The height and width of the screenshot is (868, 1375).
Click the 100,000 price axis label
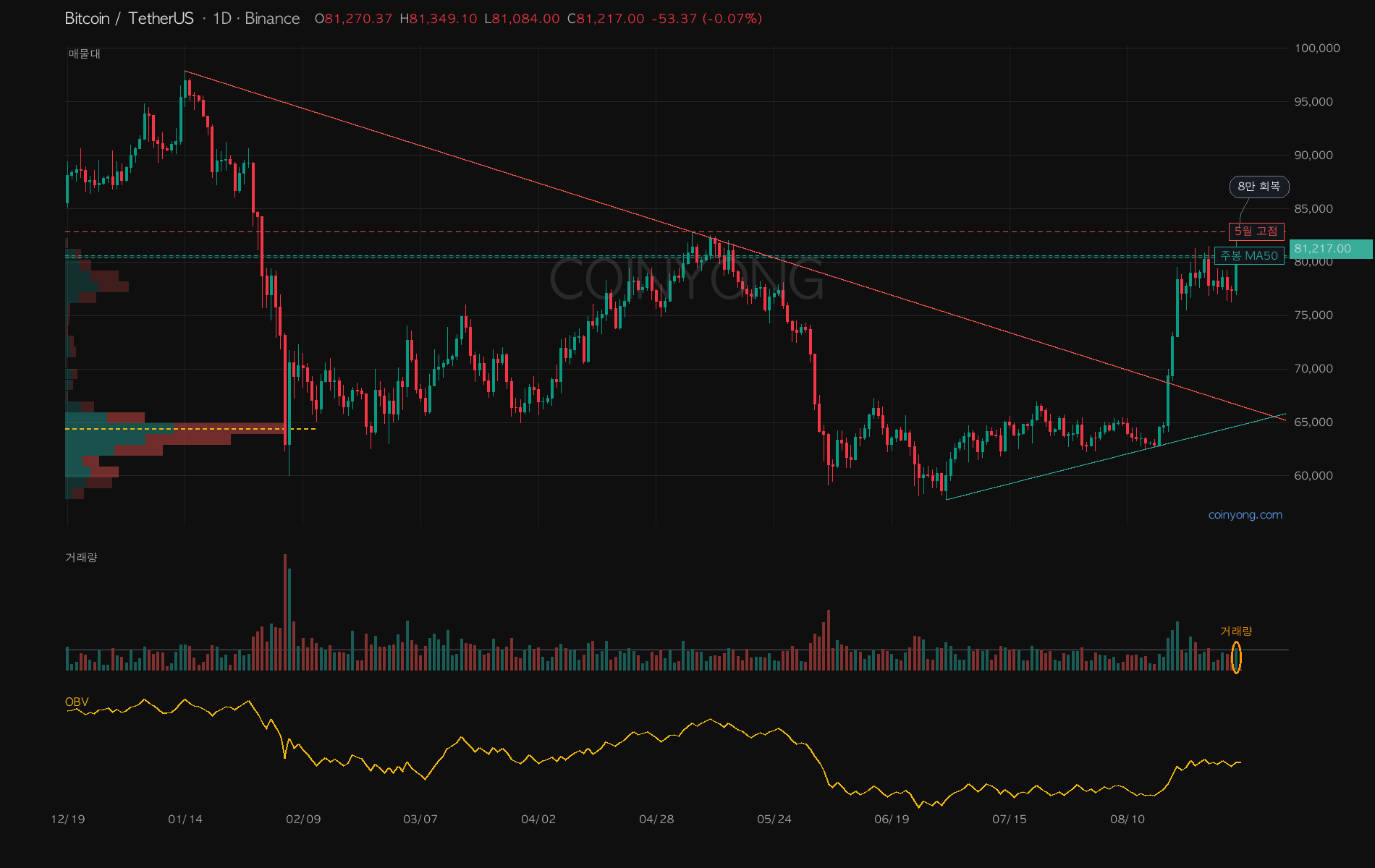click(1317, 48)
